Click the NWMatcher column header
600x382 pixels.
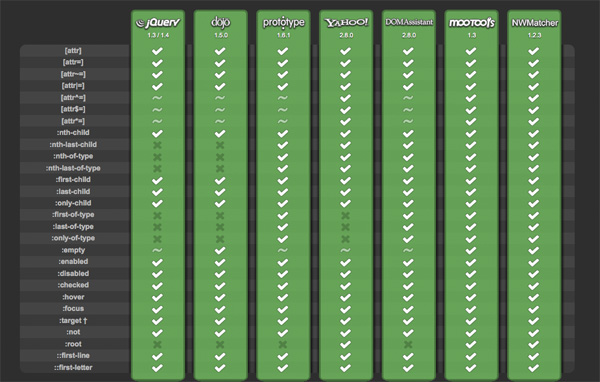click(x=534, y=23)
